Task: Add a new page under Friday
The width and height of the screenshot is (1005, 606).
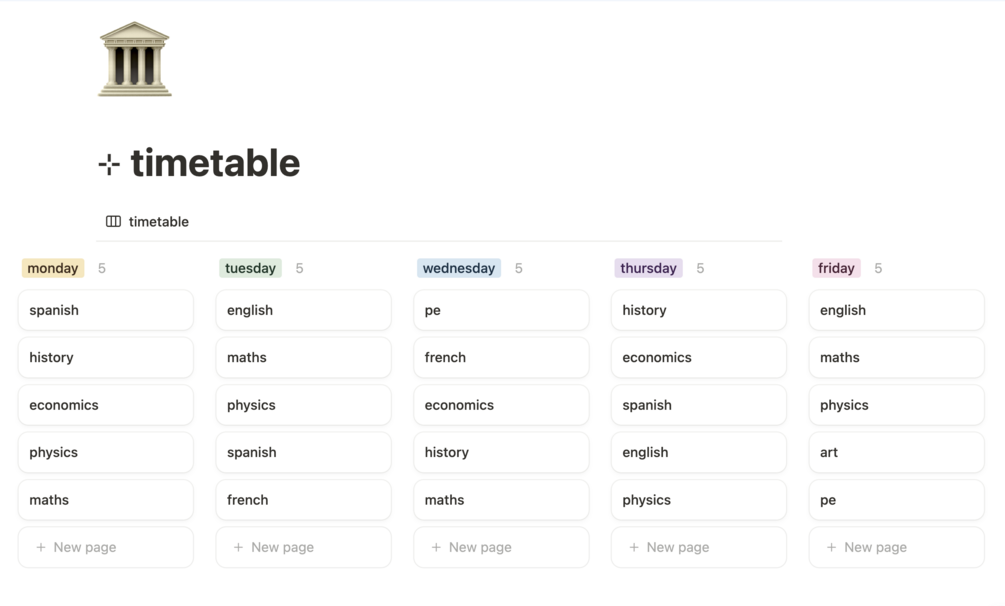Action: coord(896,547)
